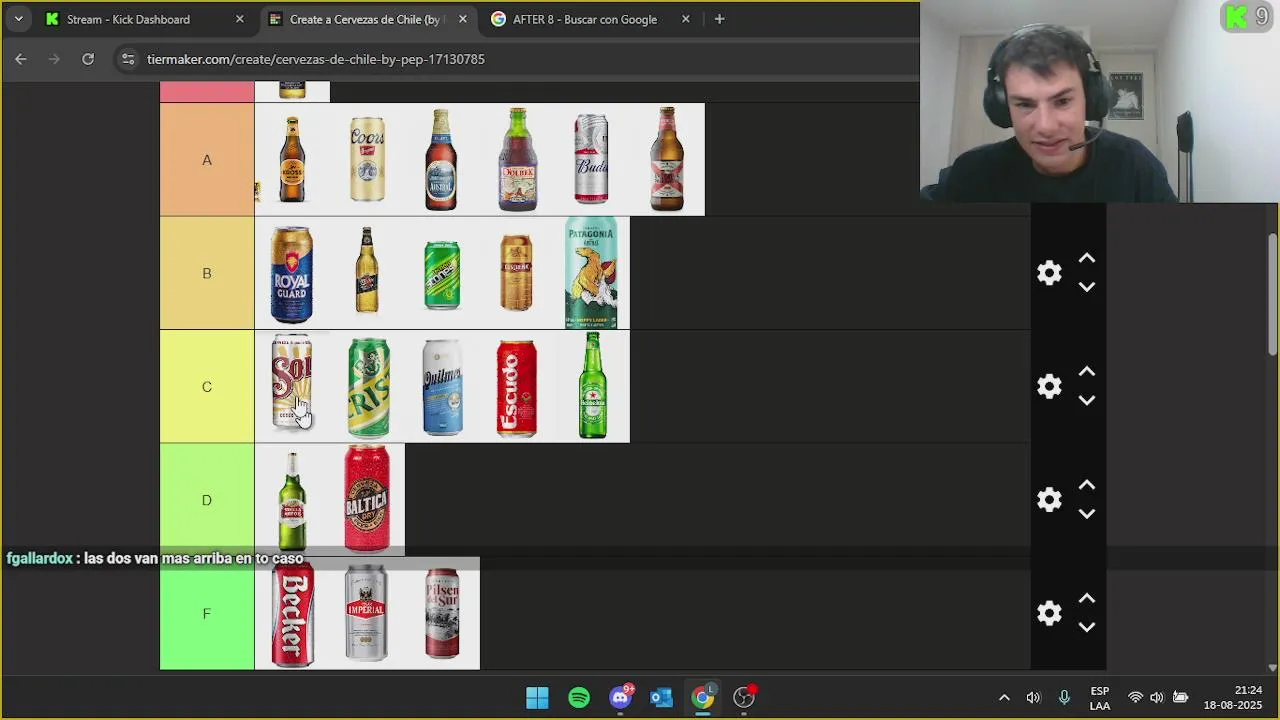1280x720 pixels.
Task: Reload the tiermaker page
Action: (x=88, y=59)
